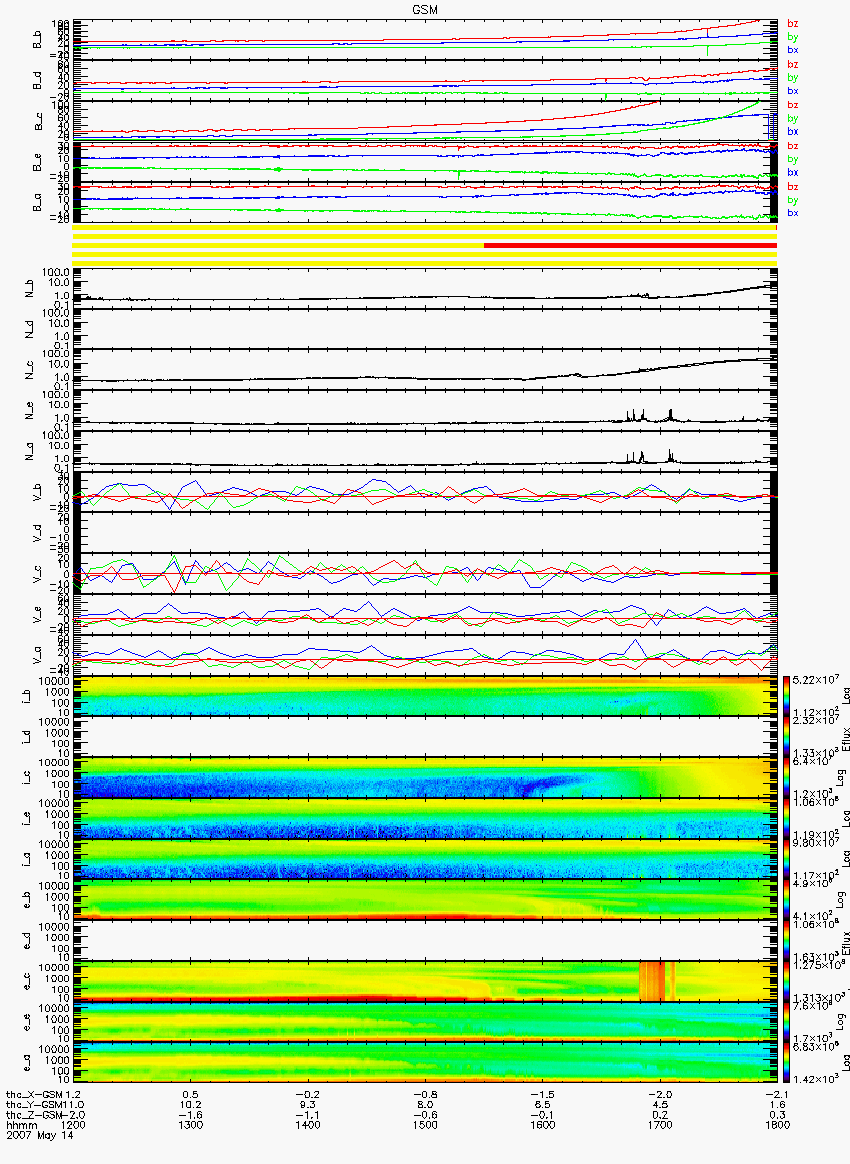Click the thc_X-GSM row label
Screen dimensions: 850x1164
tap(34, 1095)
